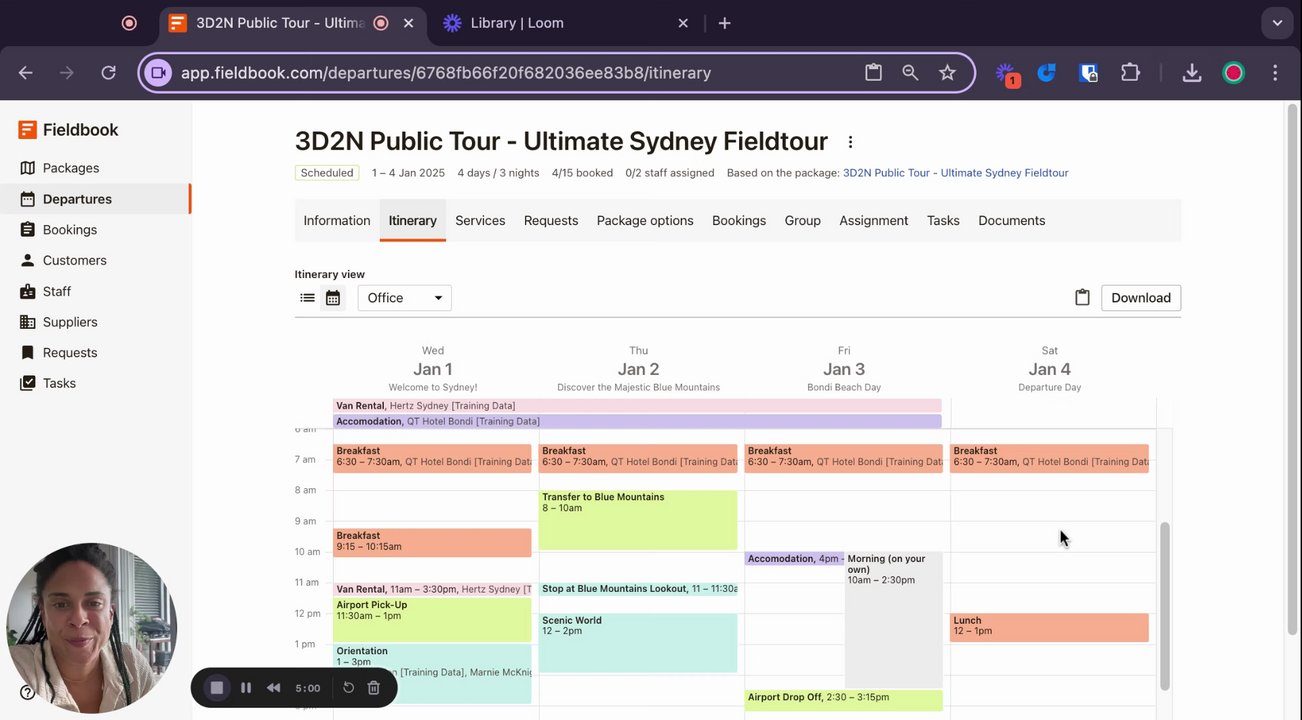Open the tour's three-dot options menu
1302x720 pixels.
click(x=850, y=142)
